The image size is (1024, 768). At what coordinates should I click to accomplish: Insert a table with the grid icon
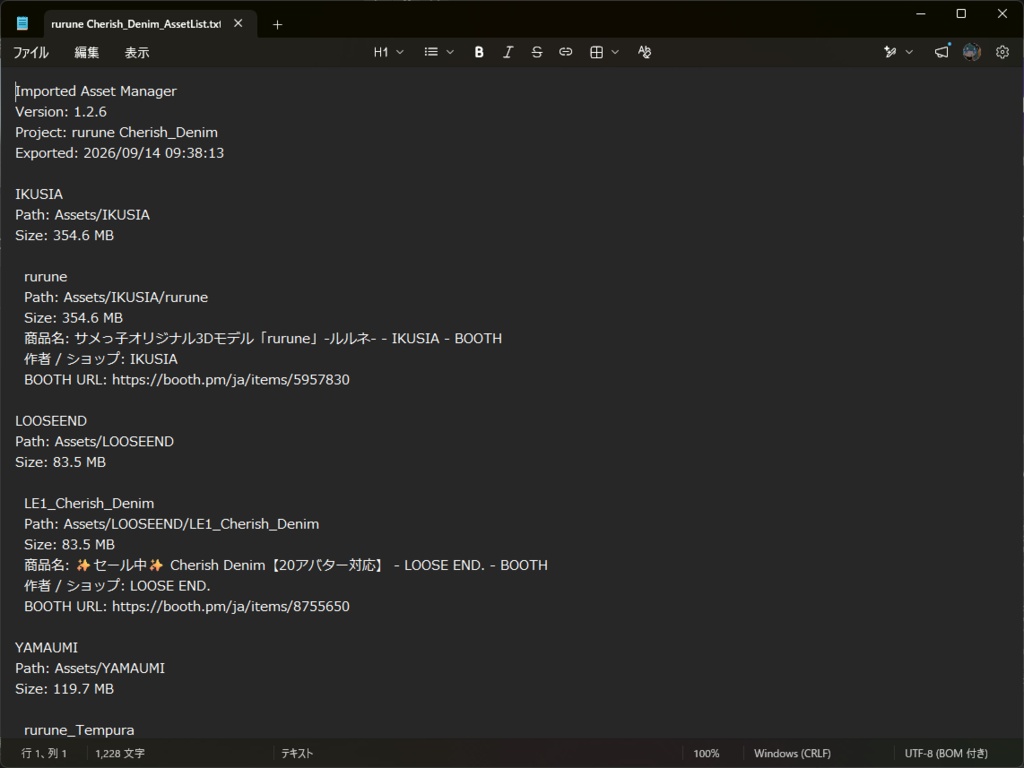[596, 52]
